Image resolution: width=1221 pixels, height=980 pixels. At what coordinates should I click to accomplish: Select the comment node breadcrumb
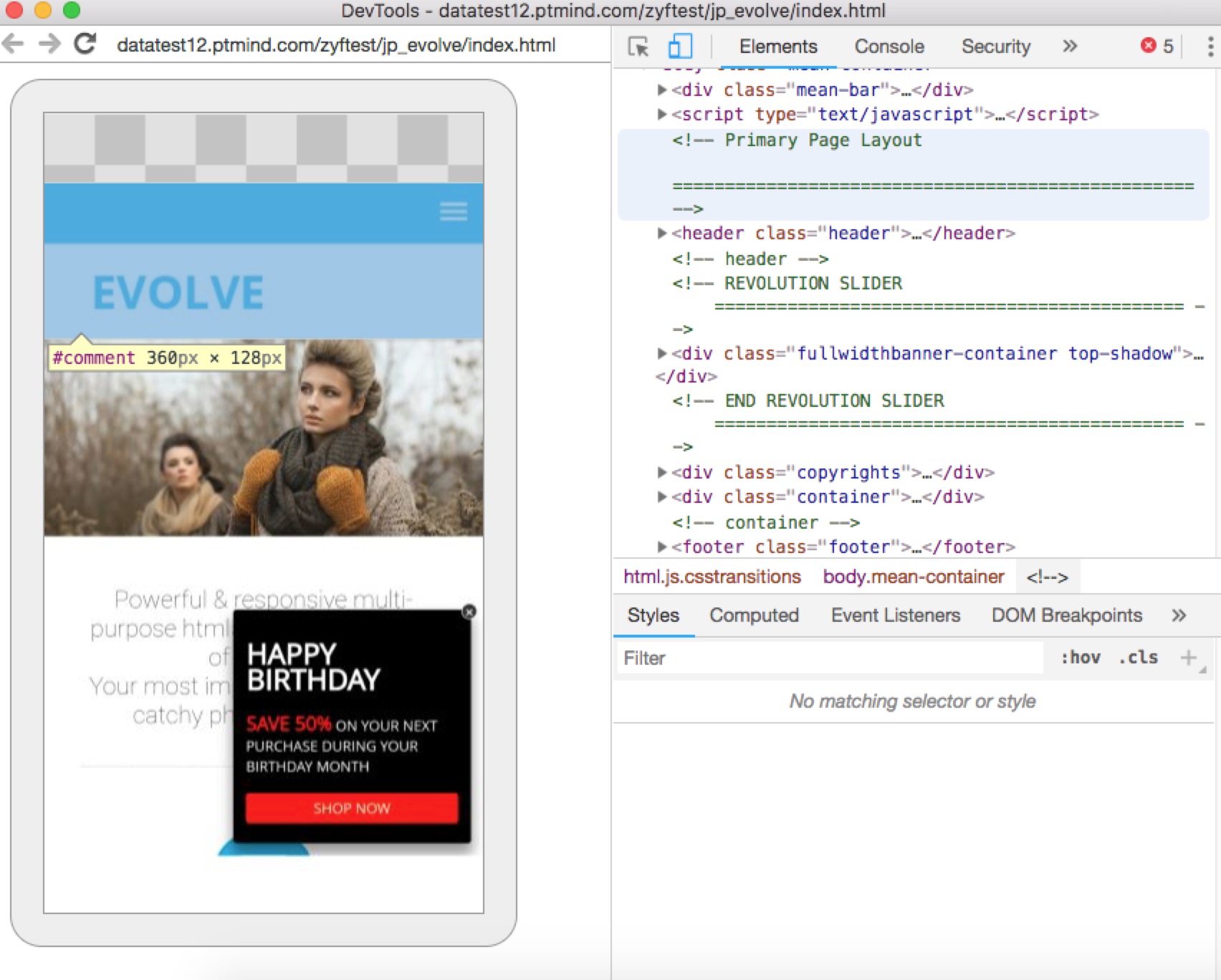[x=1047, y=577]
